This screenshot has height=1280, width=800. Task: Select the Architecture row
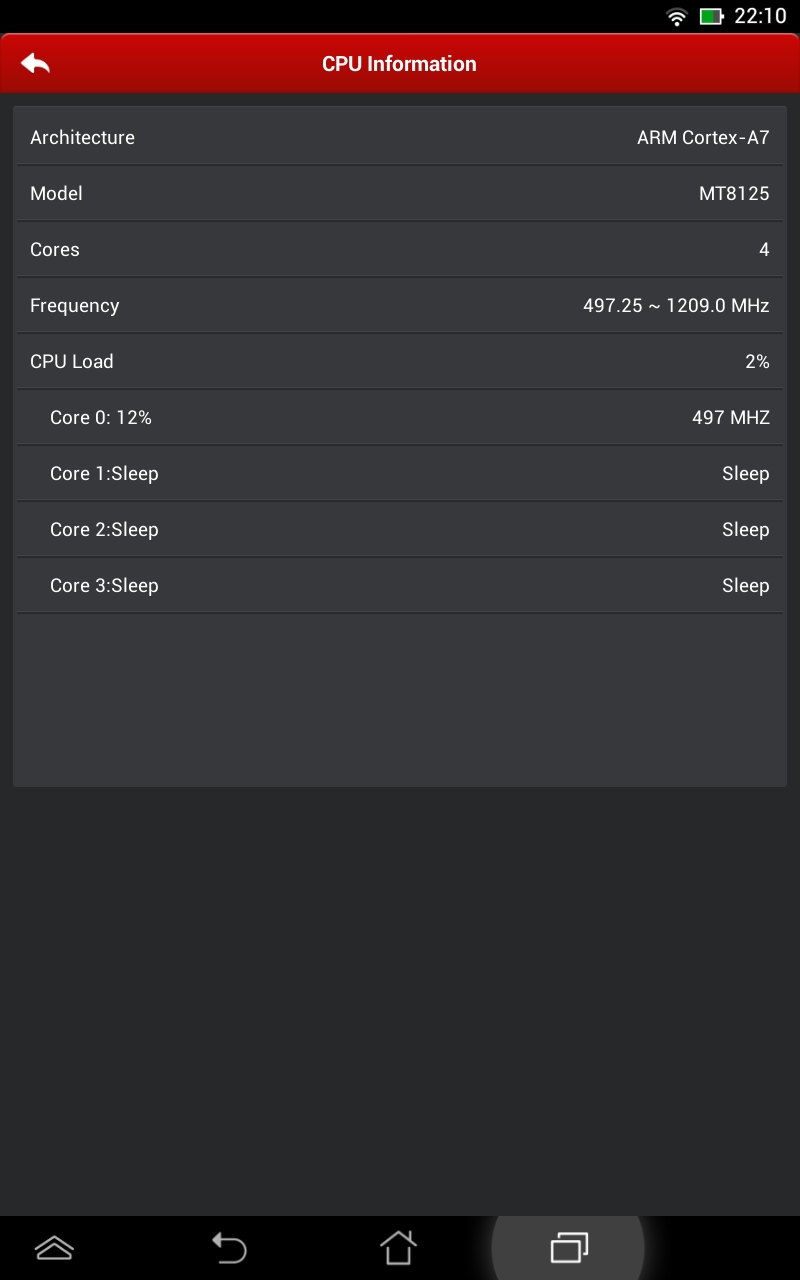click(400, 138)
